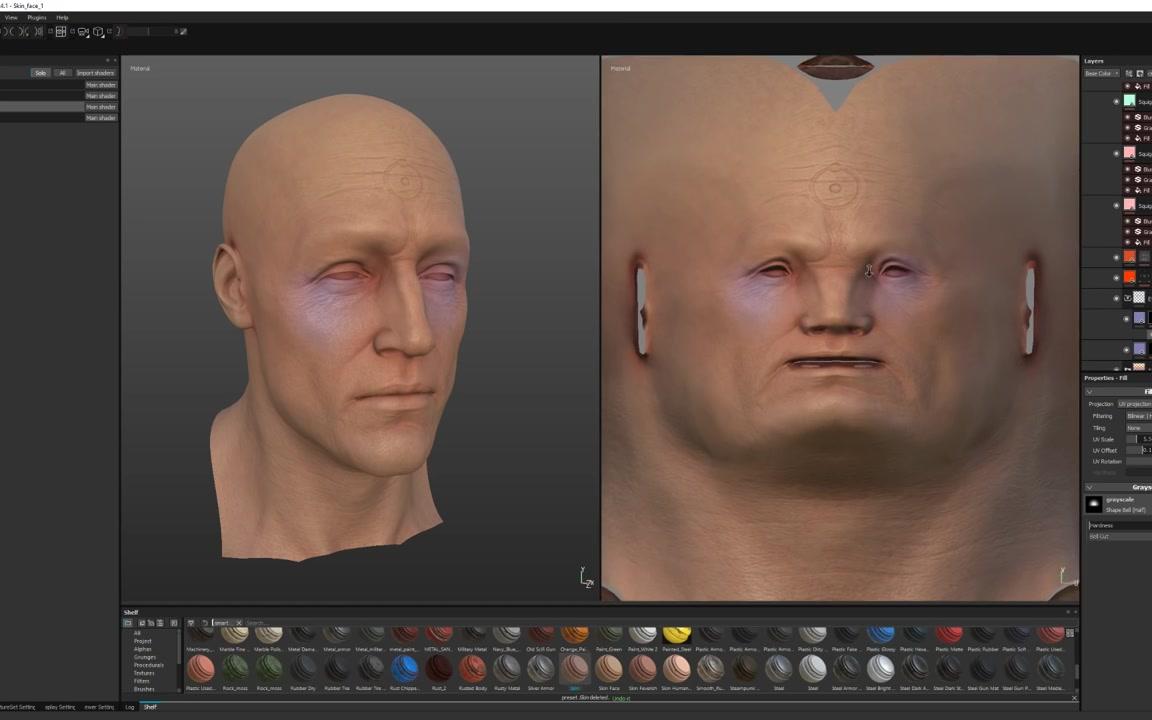The image size is (1152, 720).
Task: Open the Plugins menu
Action: coord(37,17)
